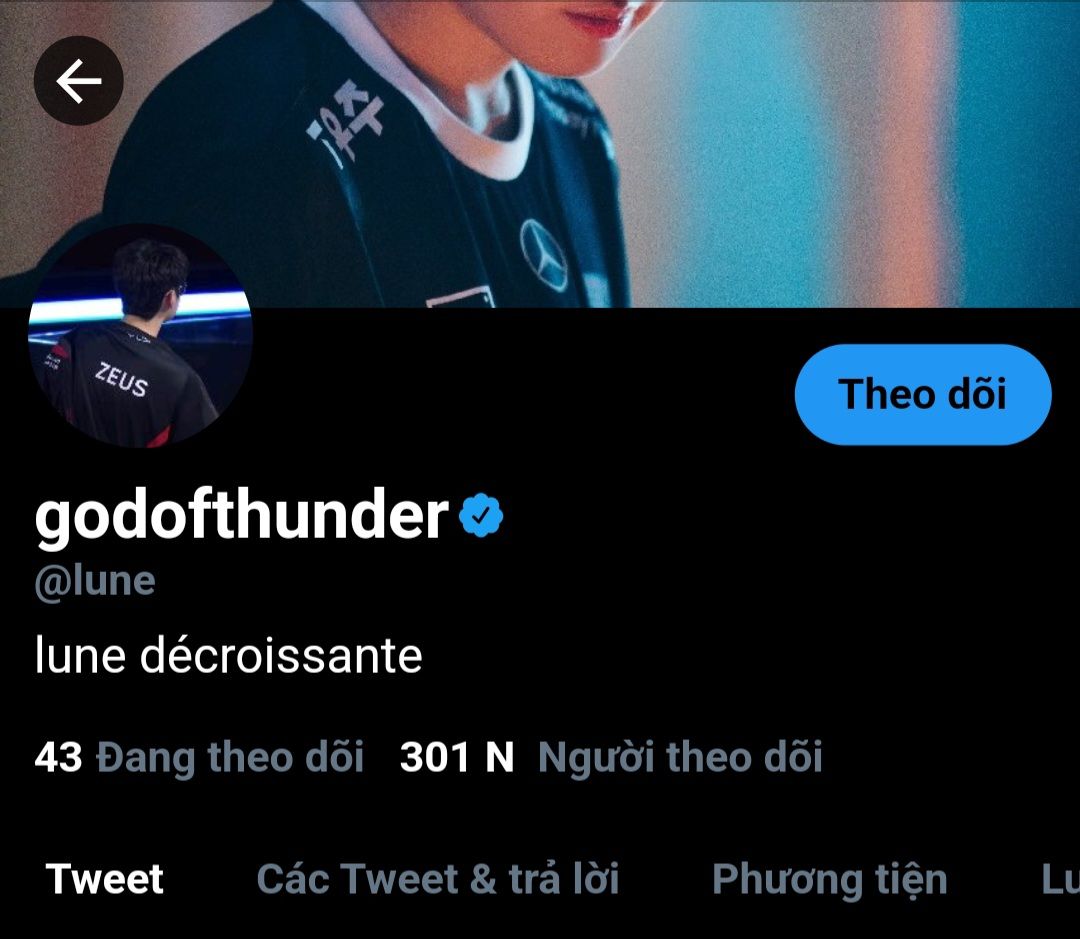Go back using the arrow icon
Screen dimensions: 1080x939
(79, 81)
